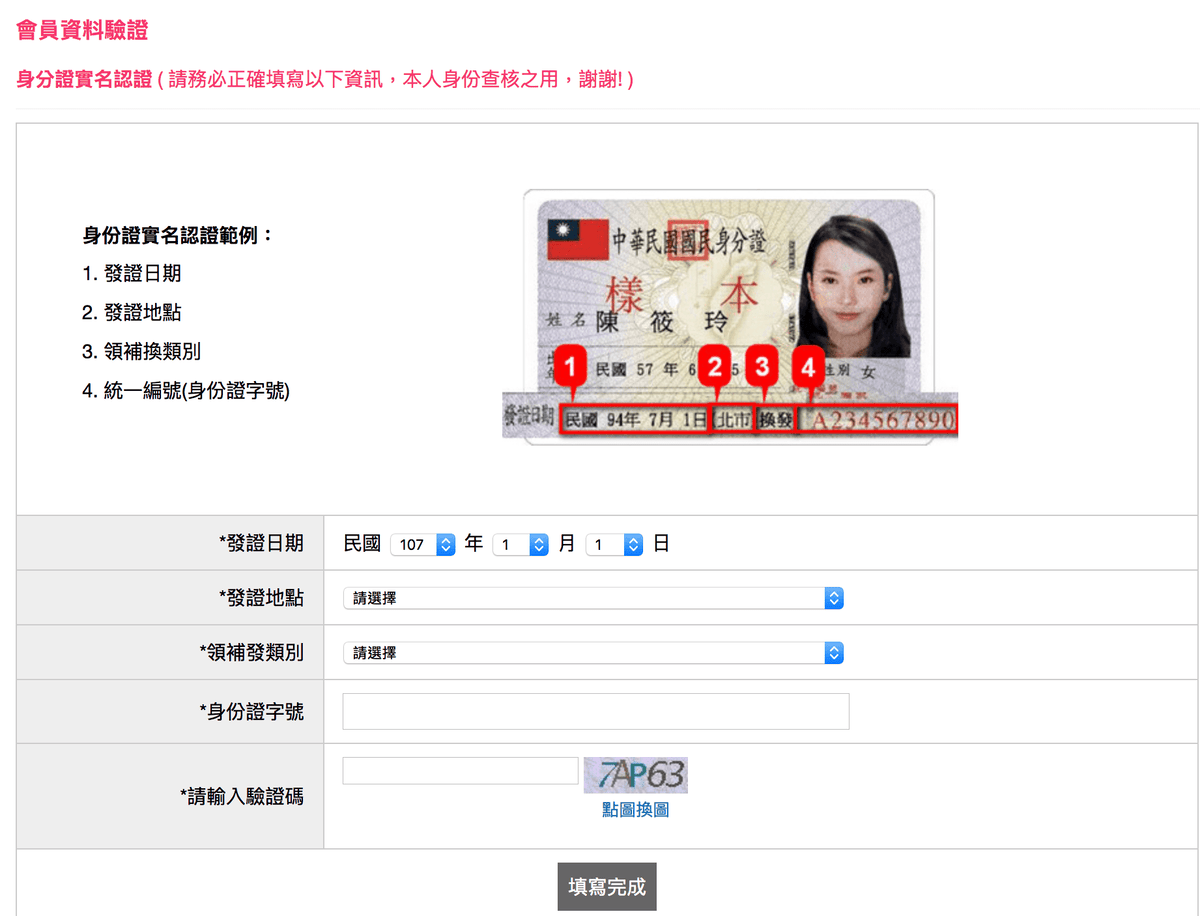The height and width of the screenshot is (916, 1200).
Task: Click the 會員資料驗證 page heading
Action: click(82, 30)
